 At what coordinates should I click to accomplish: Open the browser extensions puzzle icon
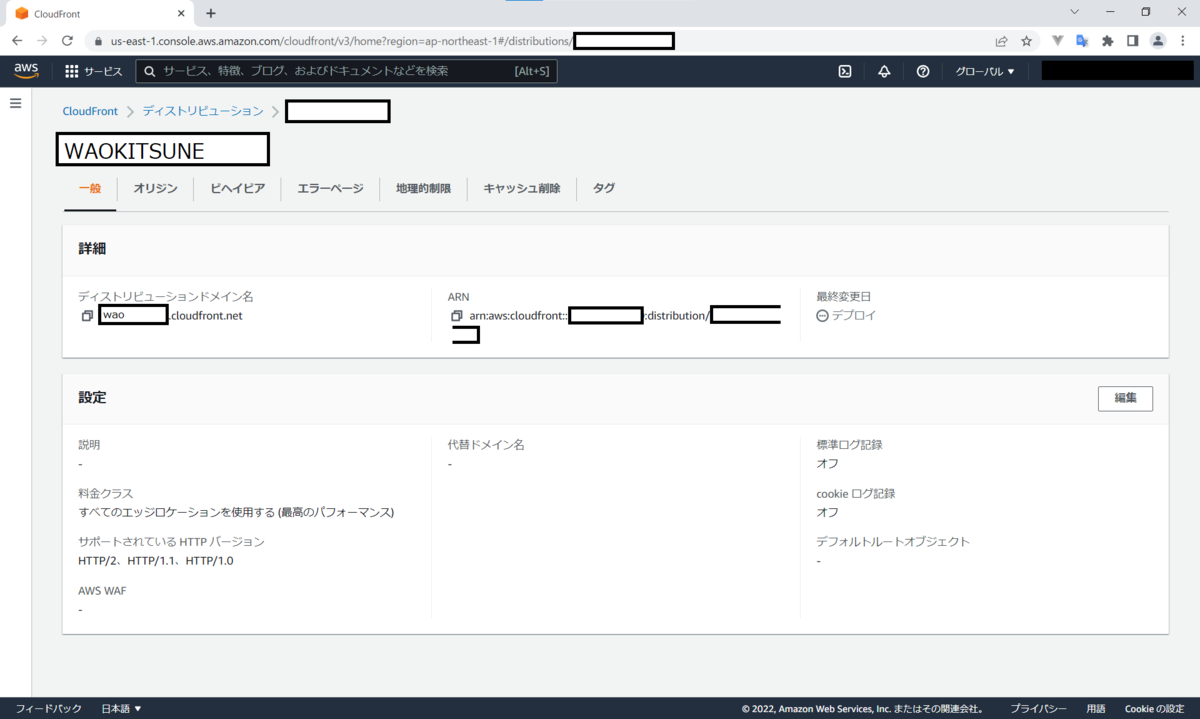[1107, 41]
